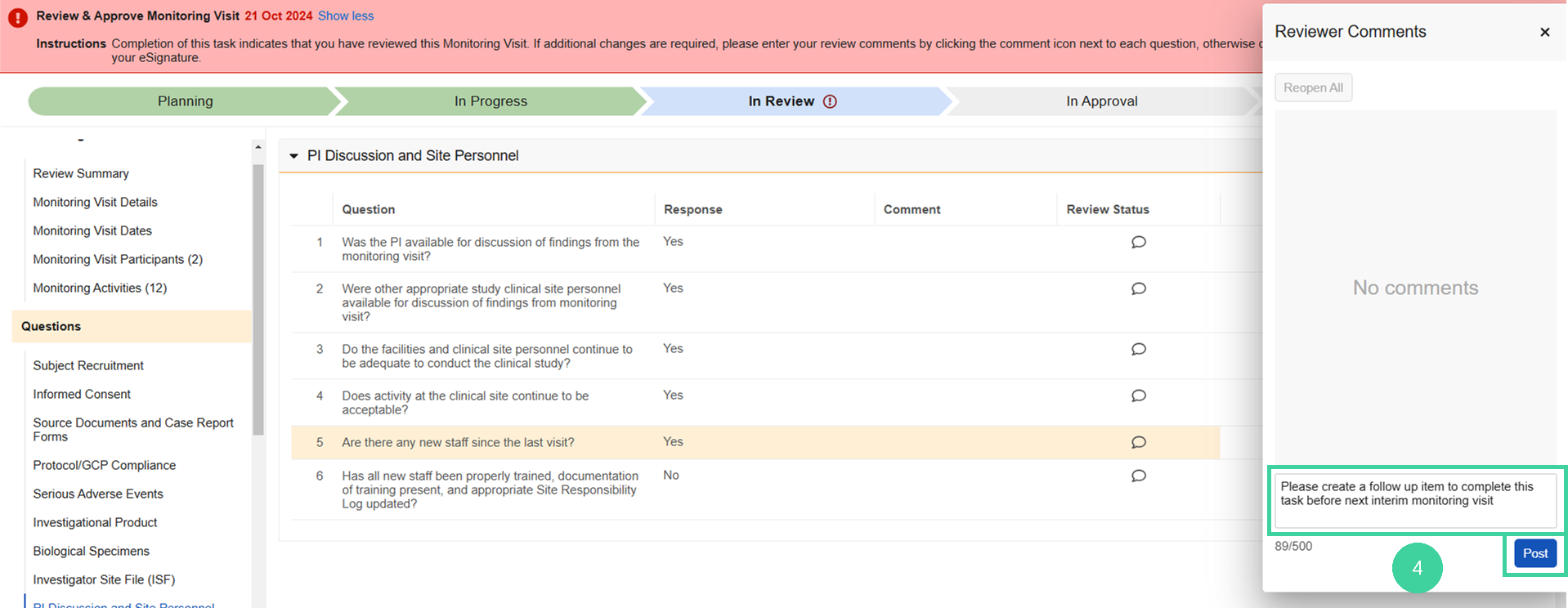The width and height of the screenshot is (1568, 608).
Task: Click the Reopen All button
Action: (1313, 87)
